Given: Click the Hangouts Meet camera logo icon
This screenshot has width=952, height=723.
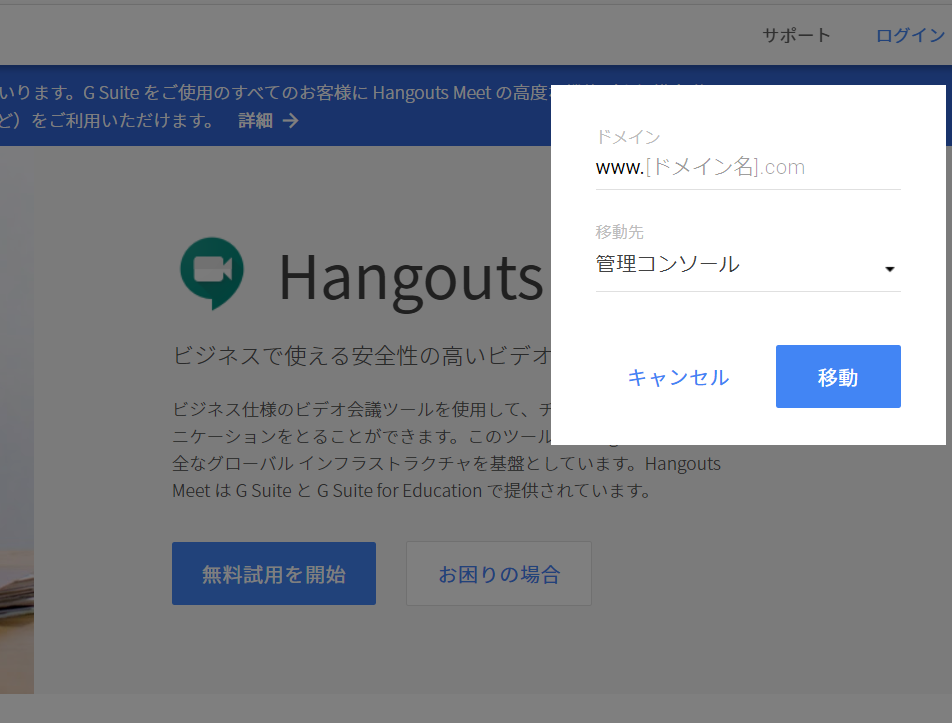Looking at the screenshot, I should click(212, 273).
